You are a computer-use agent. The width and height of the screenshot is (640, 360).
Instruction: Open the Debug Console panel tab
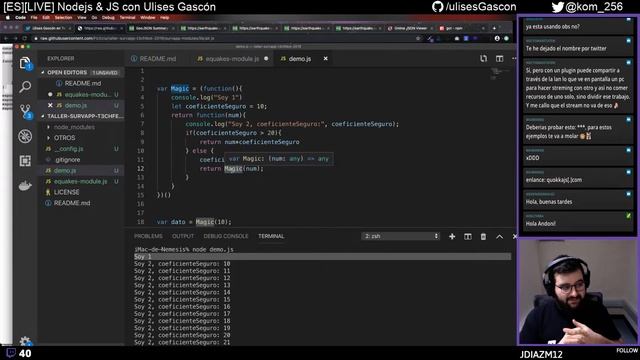[226, 236]
